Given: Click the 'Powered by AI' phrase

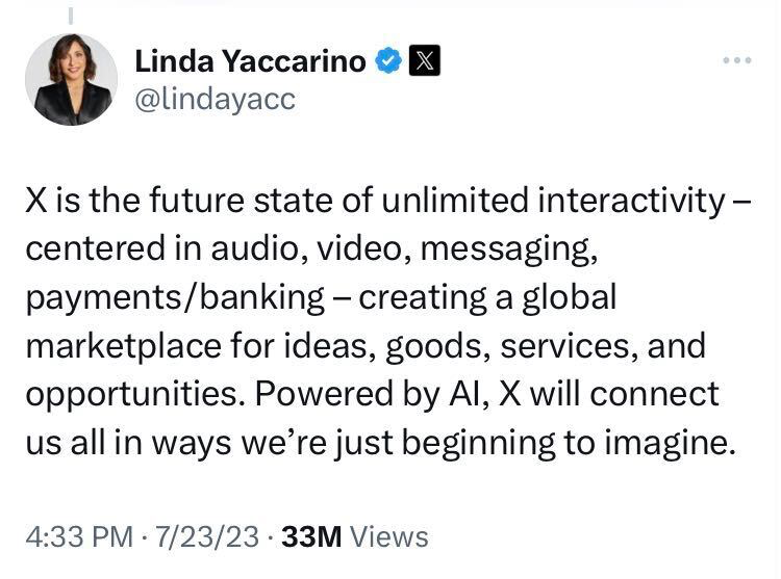Looking at the screenshot, I should click(x=358, y=394).
